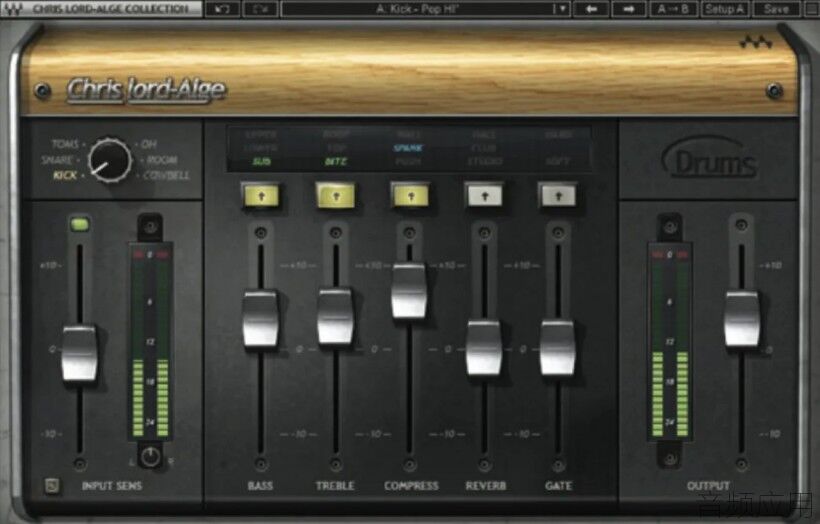Click the input sensitivity green LED
820x524 pixels.
click(x=79, y=225)
